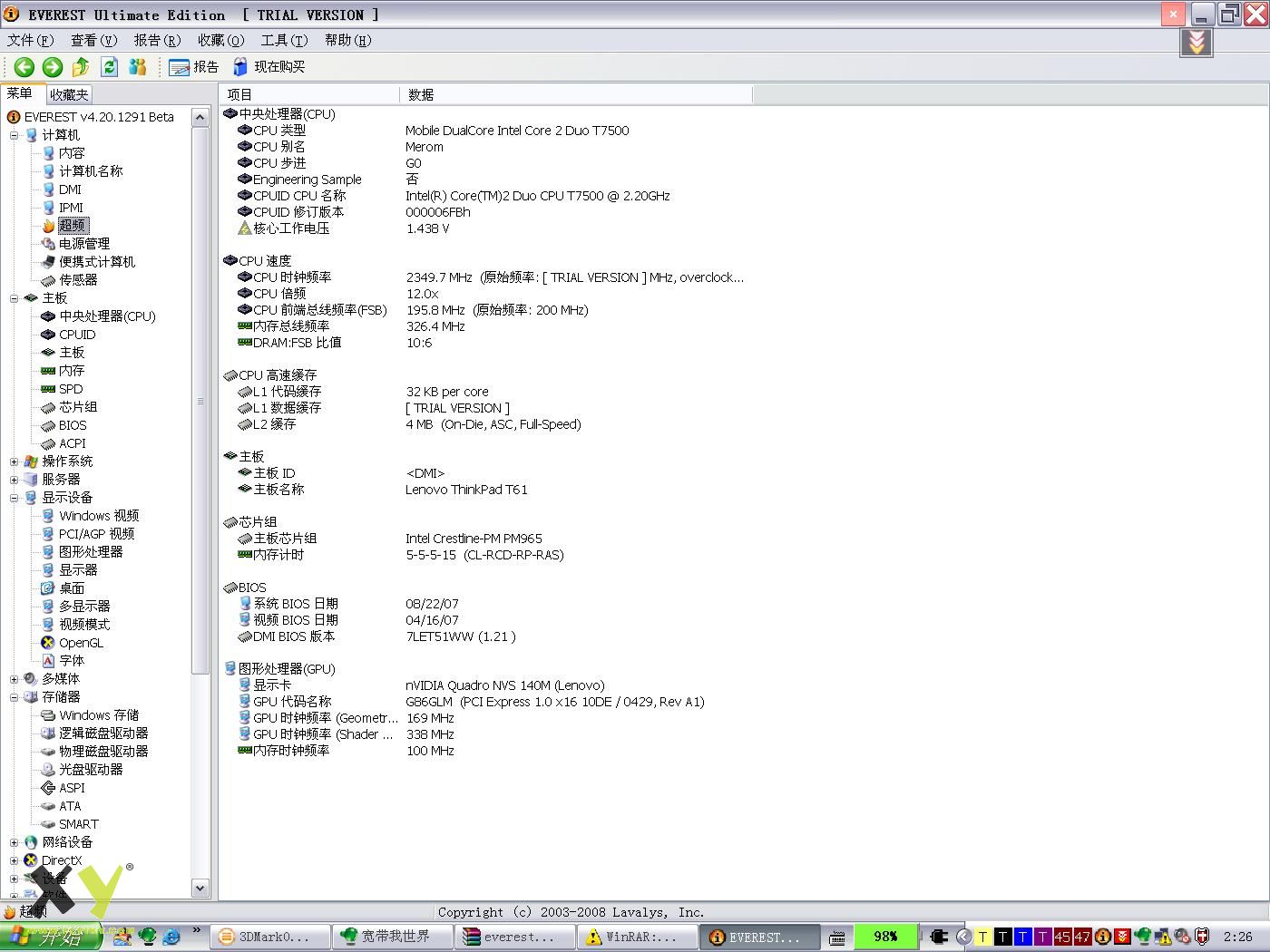
Task: Open the 工具(T) menu
Action: click(x=285, y=40)
